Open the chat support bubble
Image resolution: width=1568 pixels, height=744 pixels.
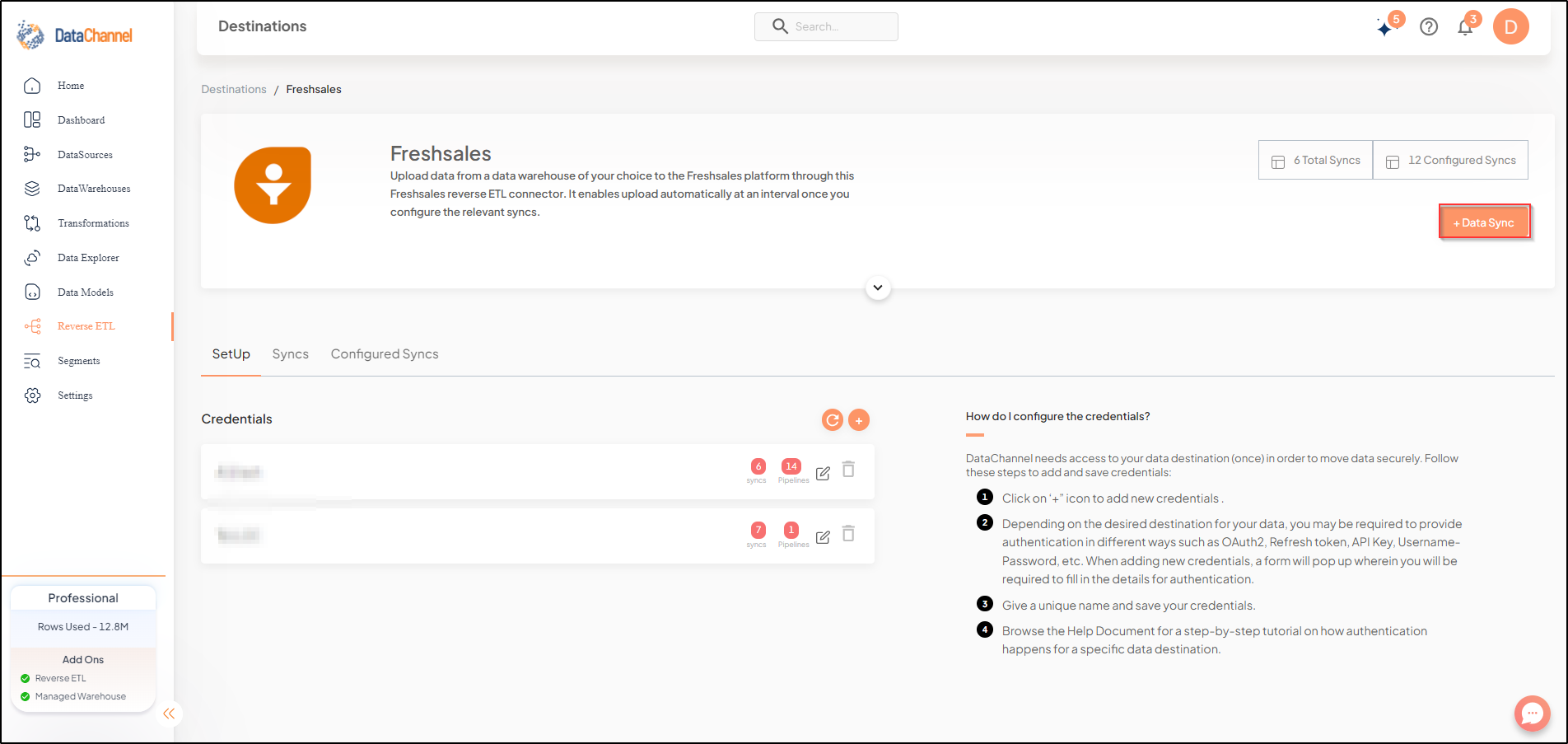[x=1532, y=713]
